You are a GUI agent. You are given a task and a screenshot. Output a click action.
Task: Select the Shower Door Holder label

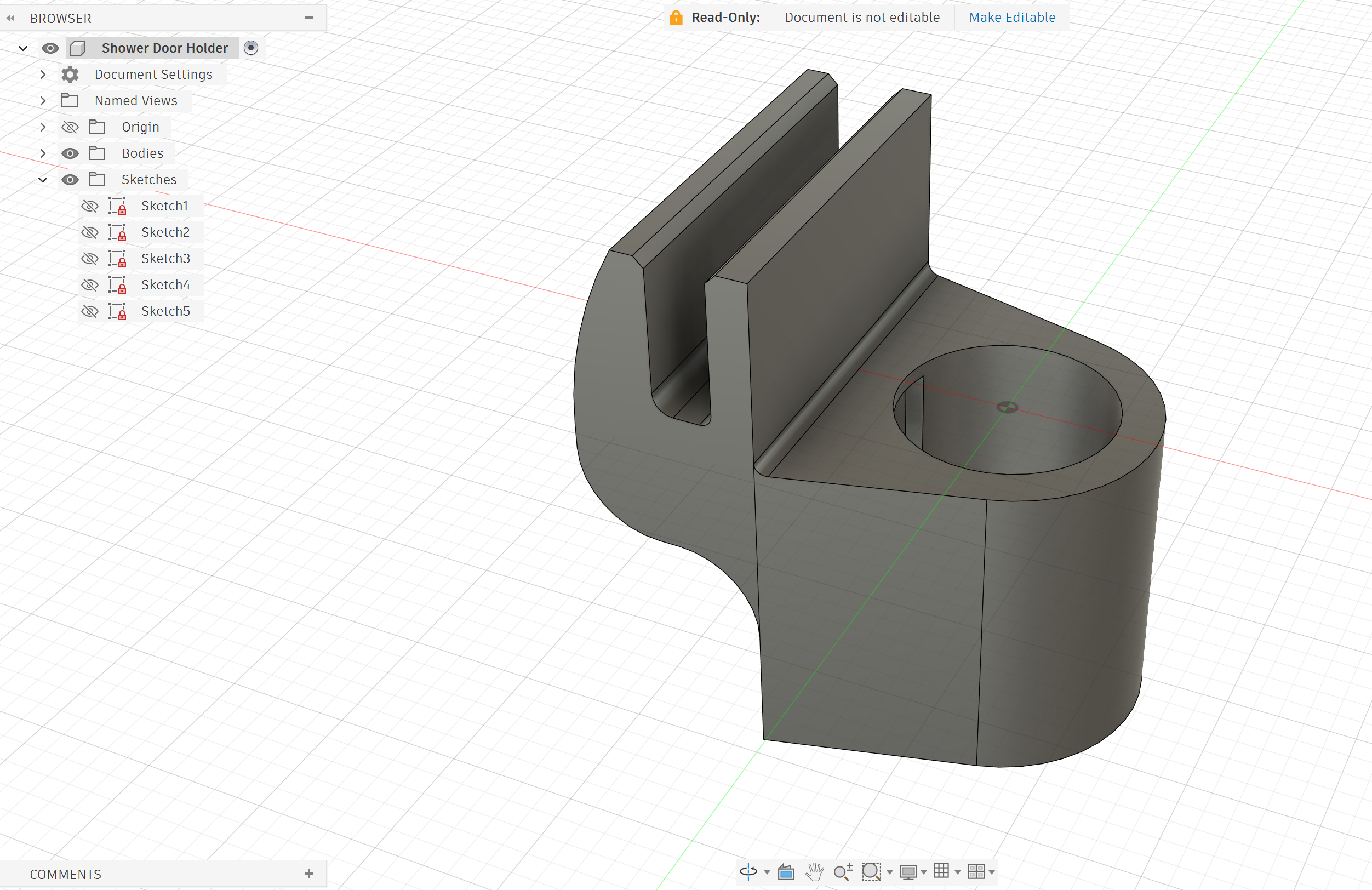click(165, 48)
